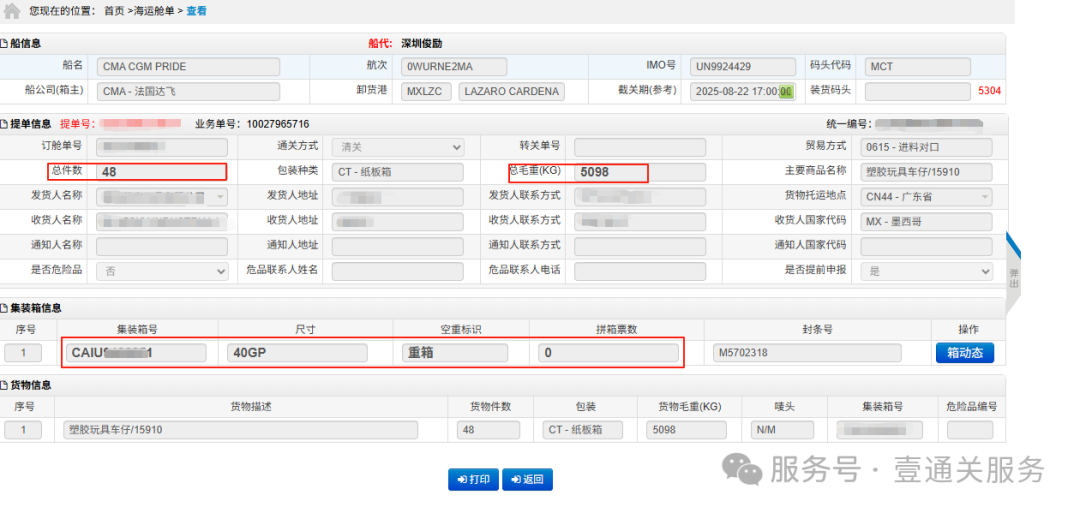Viewport: 1080px width, 513px height.
Task: Click the 货物信息 section document icon
Action: (5, 385)
